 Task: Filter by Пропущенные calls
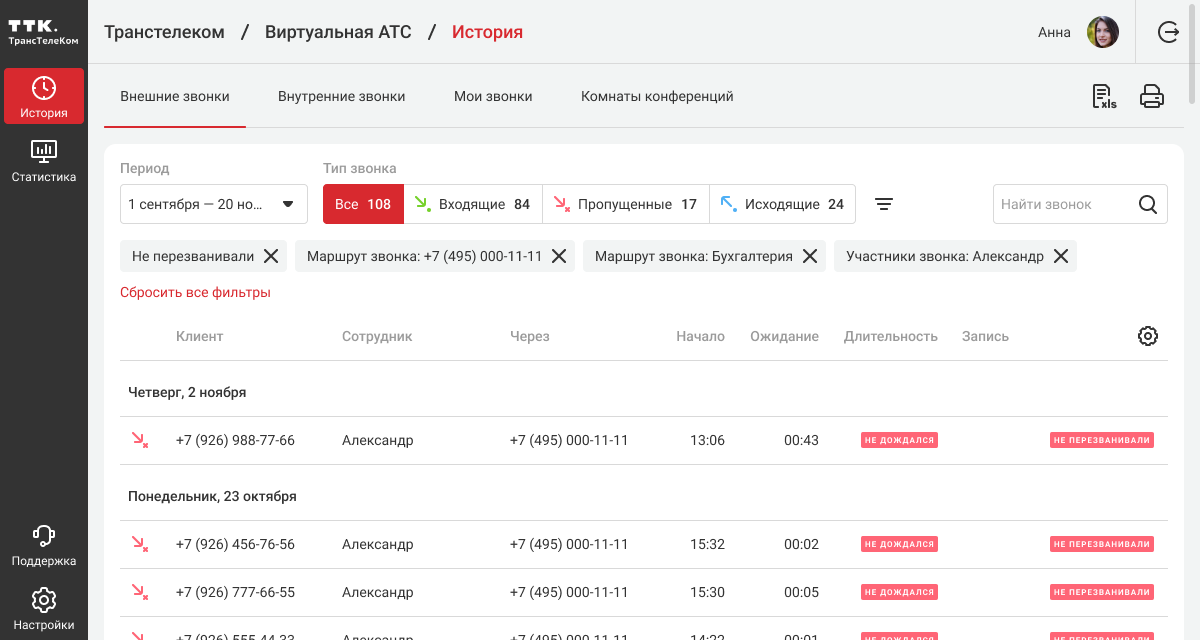[626, 204]
